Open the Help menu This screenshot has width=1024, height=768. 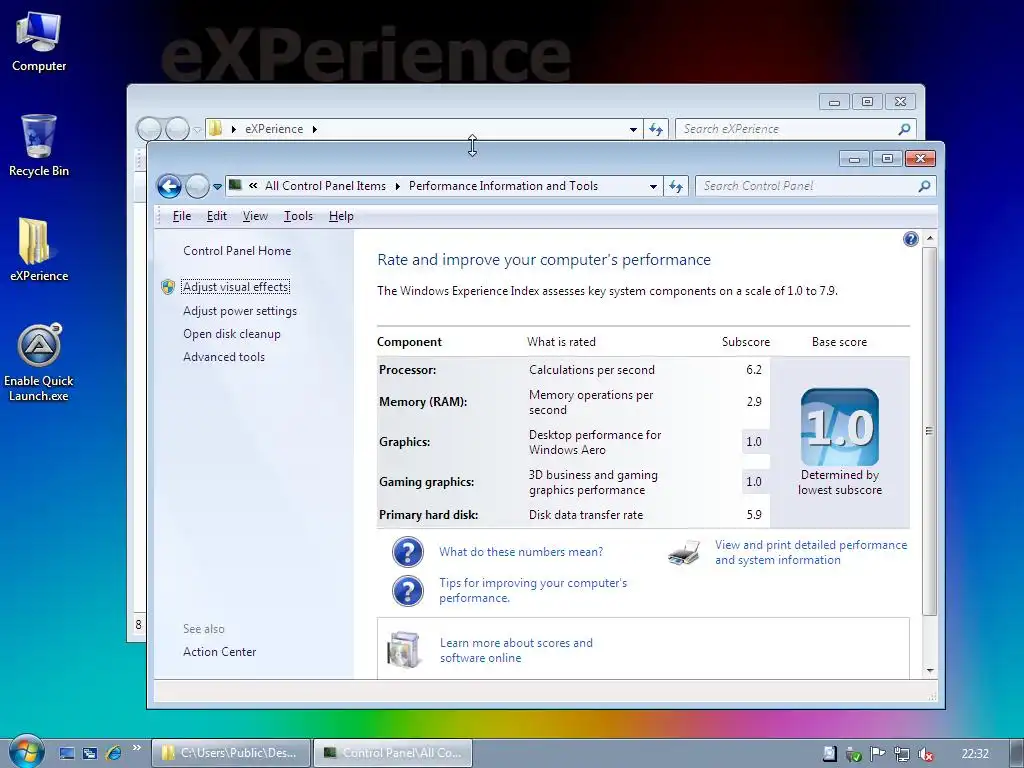[341, 216]
